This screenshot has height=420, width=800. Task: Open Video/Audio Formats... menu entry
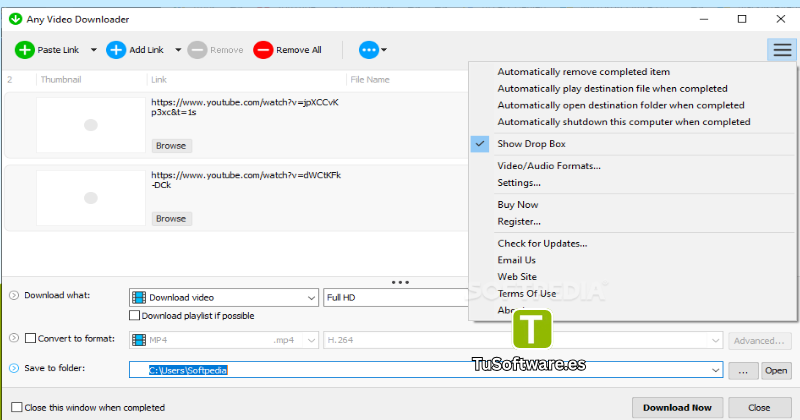(549, 166)
